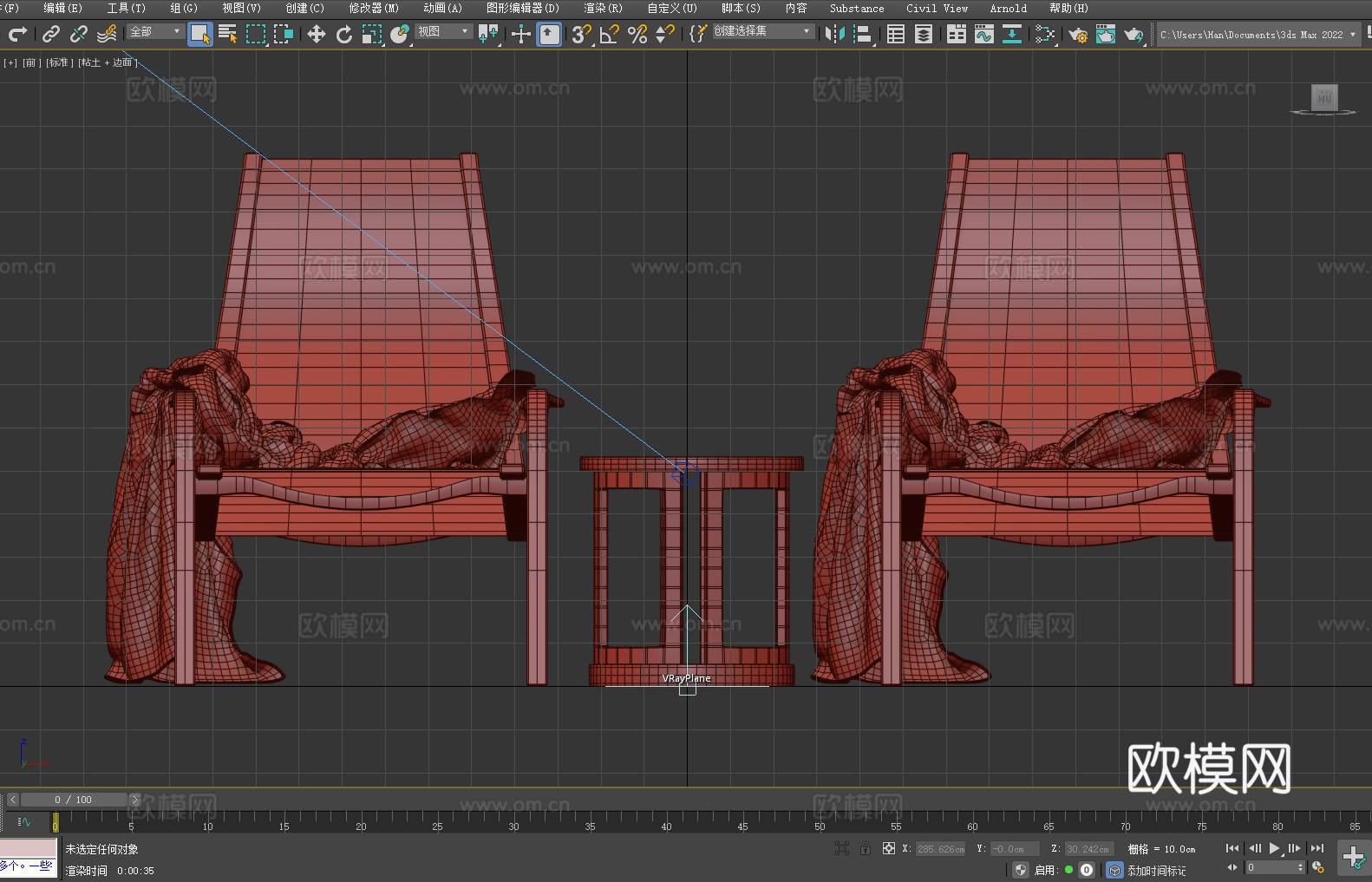The width and height of the screenshot is (1372, 882).
Task: Toggle Angle Snap
Action: coord(610,35)
